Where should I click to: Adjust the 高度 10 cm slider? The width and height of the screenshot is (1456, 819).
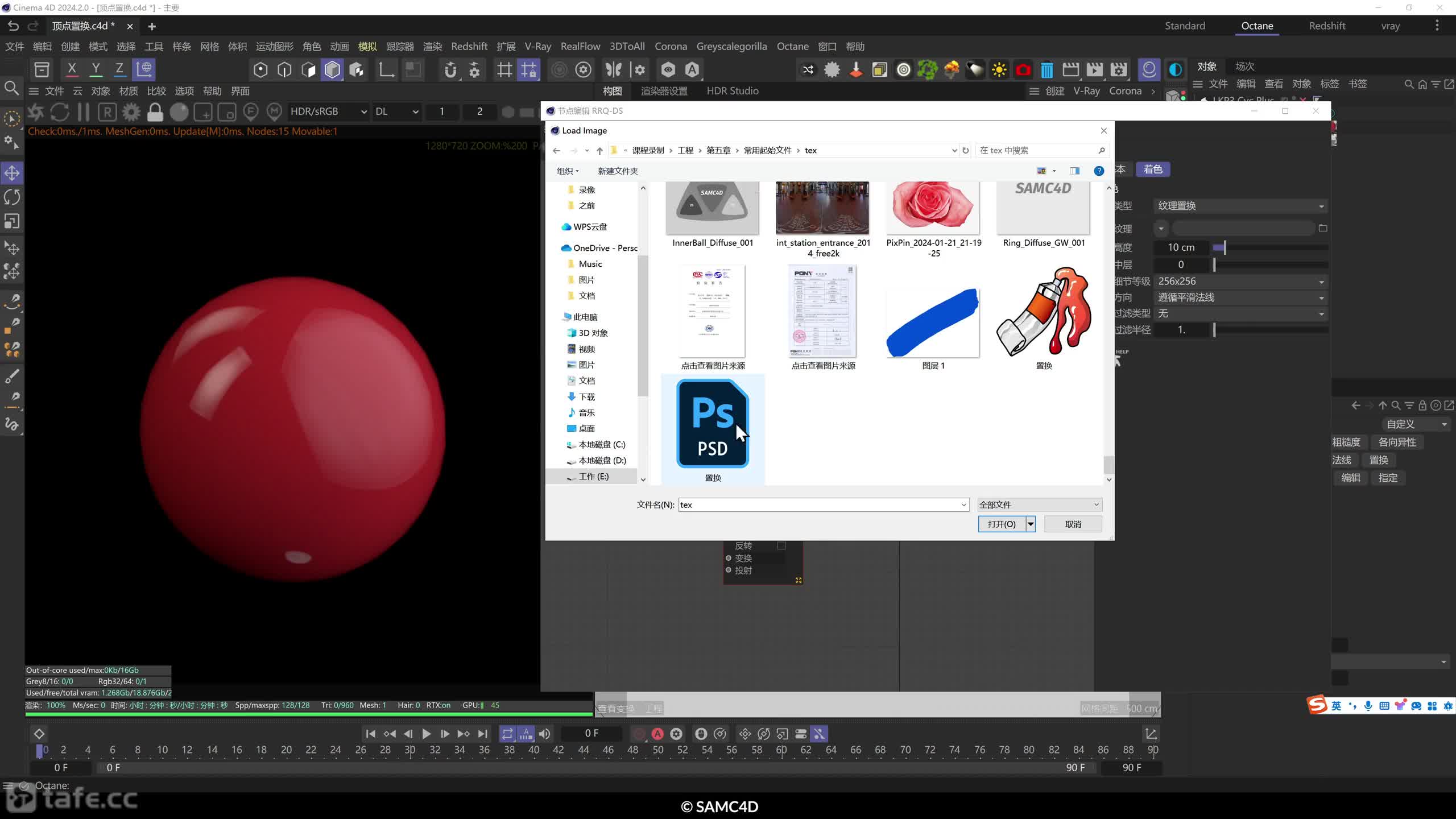pyautogui.click(x=1271, y=247)
